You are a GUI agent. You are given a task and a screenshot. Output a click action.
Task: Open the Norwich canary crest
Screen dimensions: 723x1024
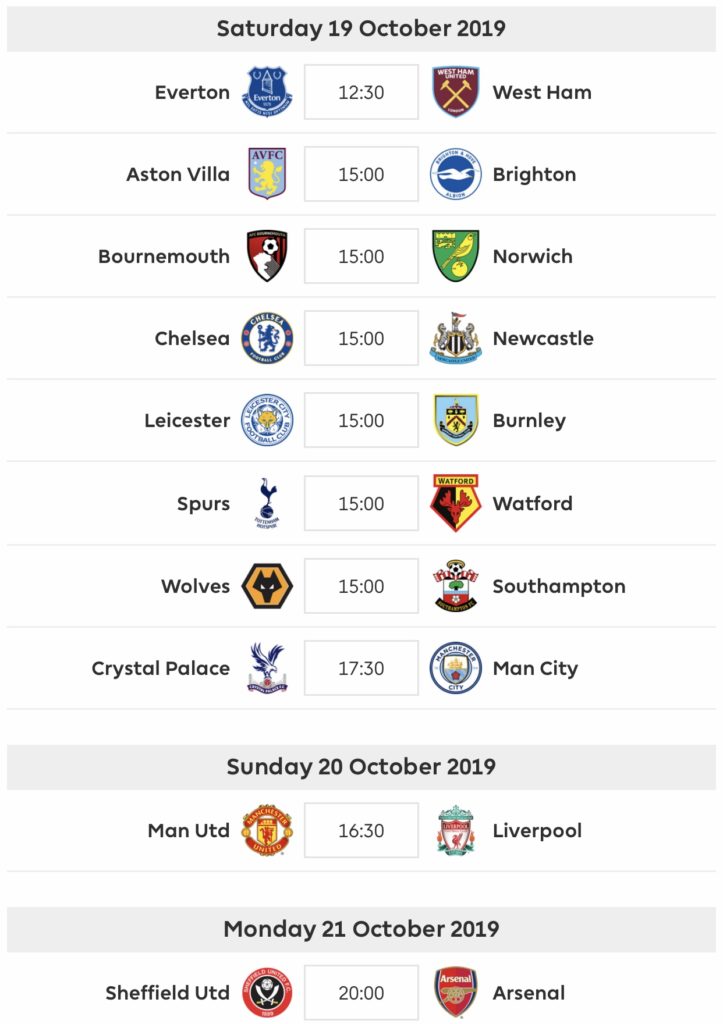click(456, 256)
